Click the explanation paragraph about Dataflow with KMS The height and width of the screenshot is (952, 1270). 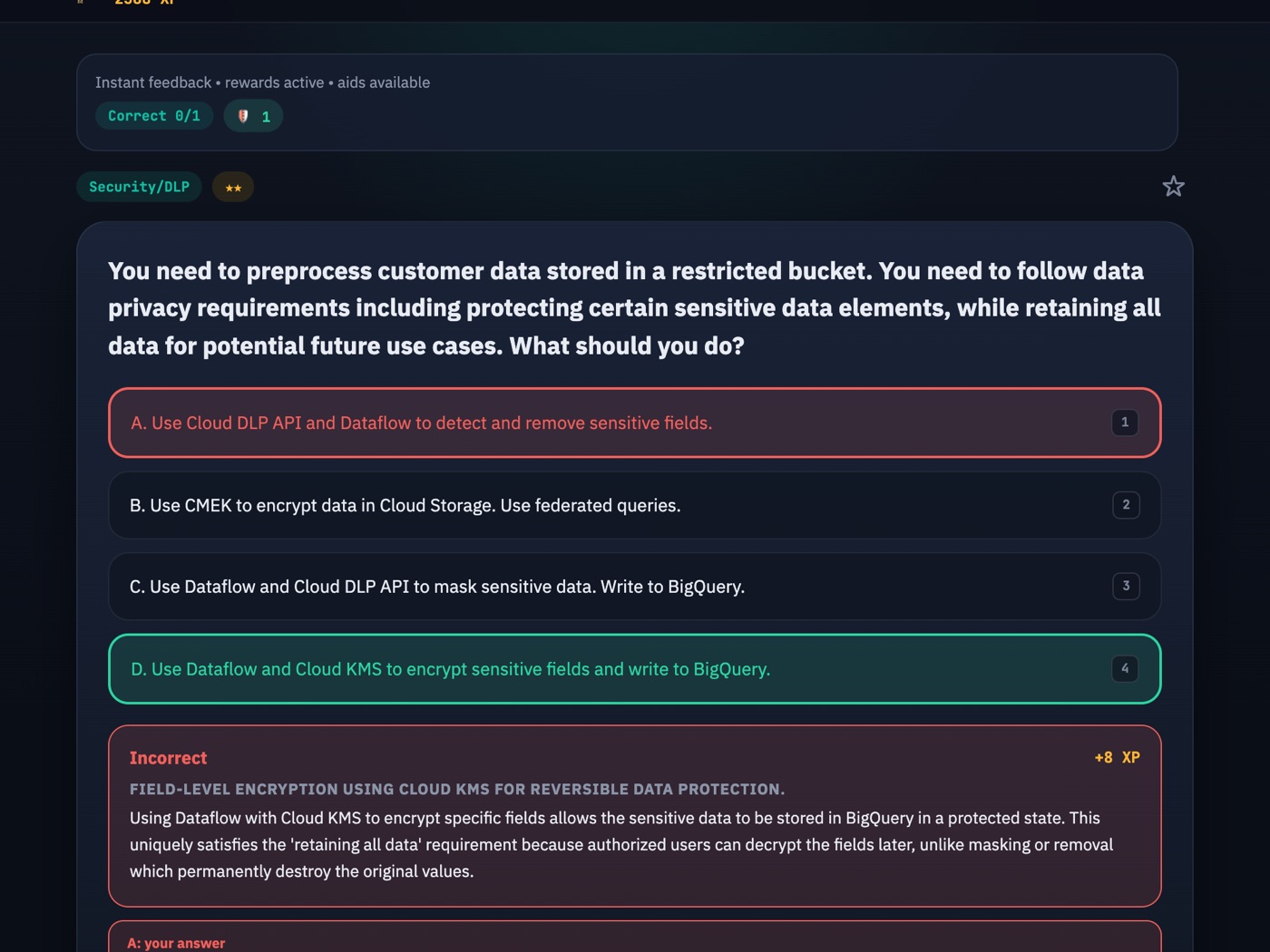coord(621,844)
